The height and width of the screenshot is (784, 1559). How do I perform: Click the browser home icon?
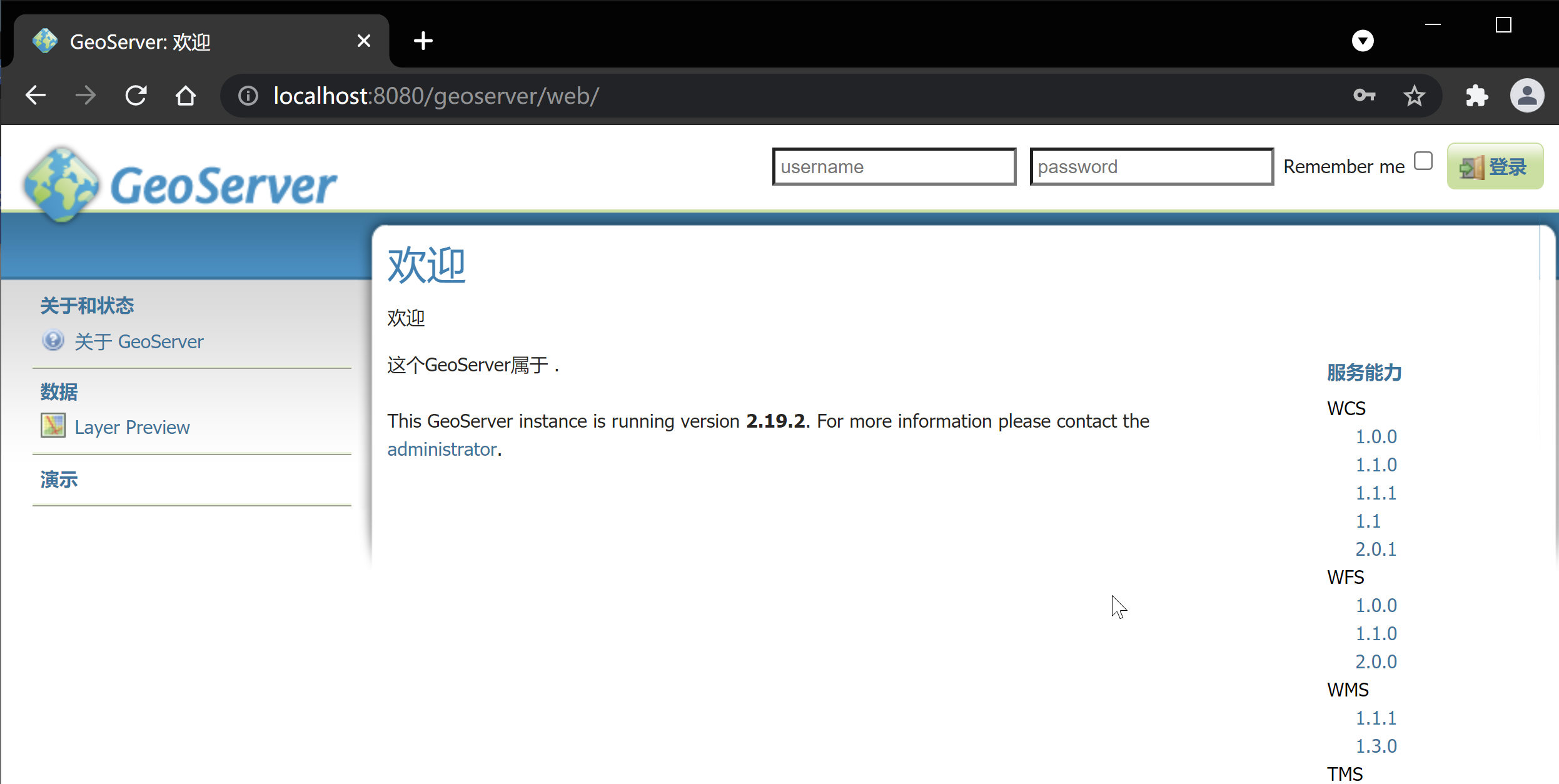click(186, 96)
